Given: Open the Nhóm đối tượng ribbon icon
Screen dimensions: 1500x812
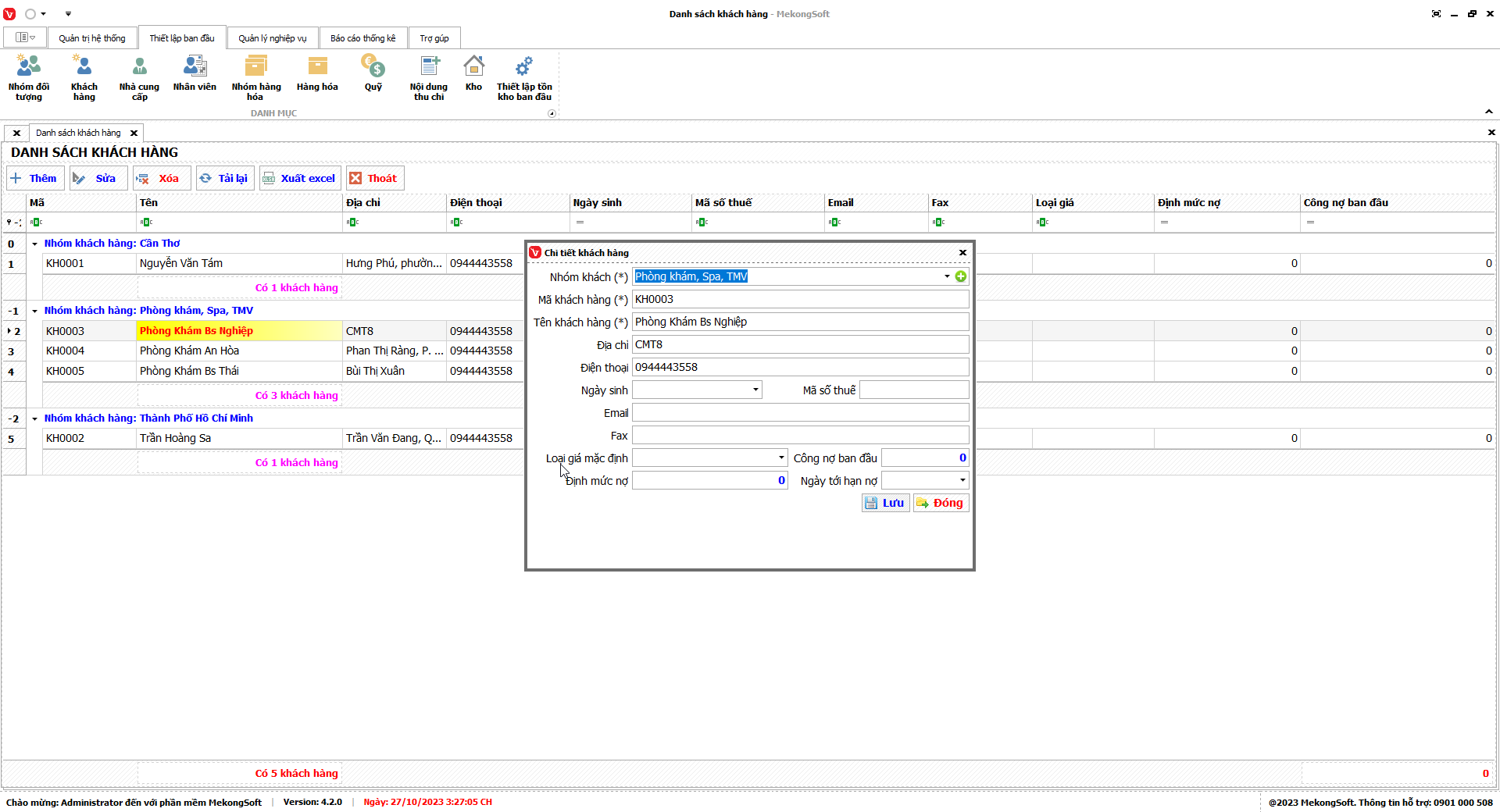Looking at the screenshot, I should pos(29,77).
